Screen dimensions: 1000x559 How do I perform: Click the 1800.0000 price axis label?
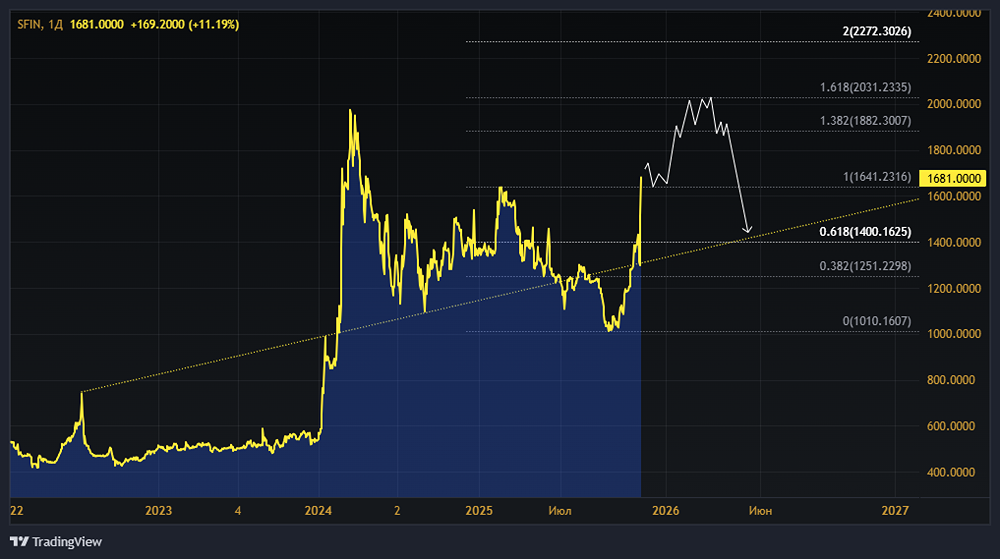pyautogui.click(x=953, y=150)
